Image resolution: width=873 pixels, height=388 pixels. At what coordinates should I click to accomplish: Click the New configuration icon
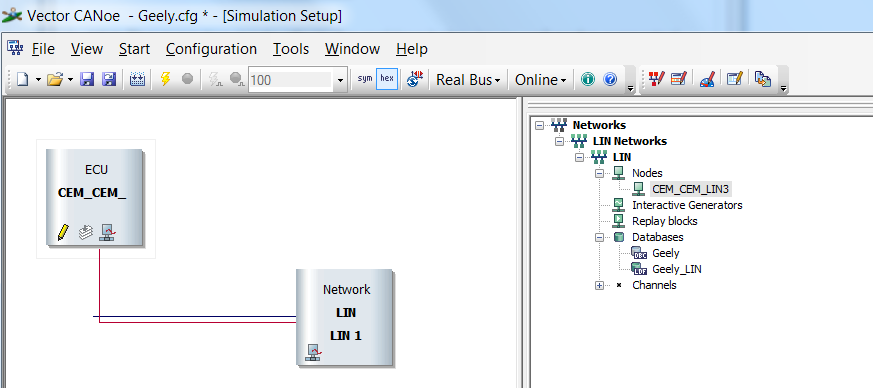(x=22, y=80)
